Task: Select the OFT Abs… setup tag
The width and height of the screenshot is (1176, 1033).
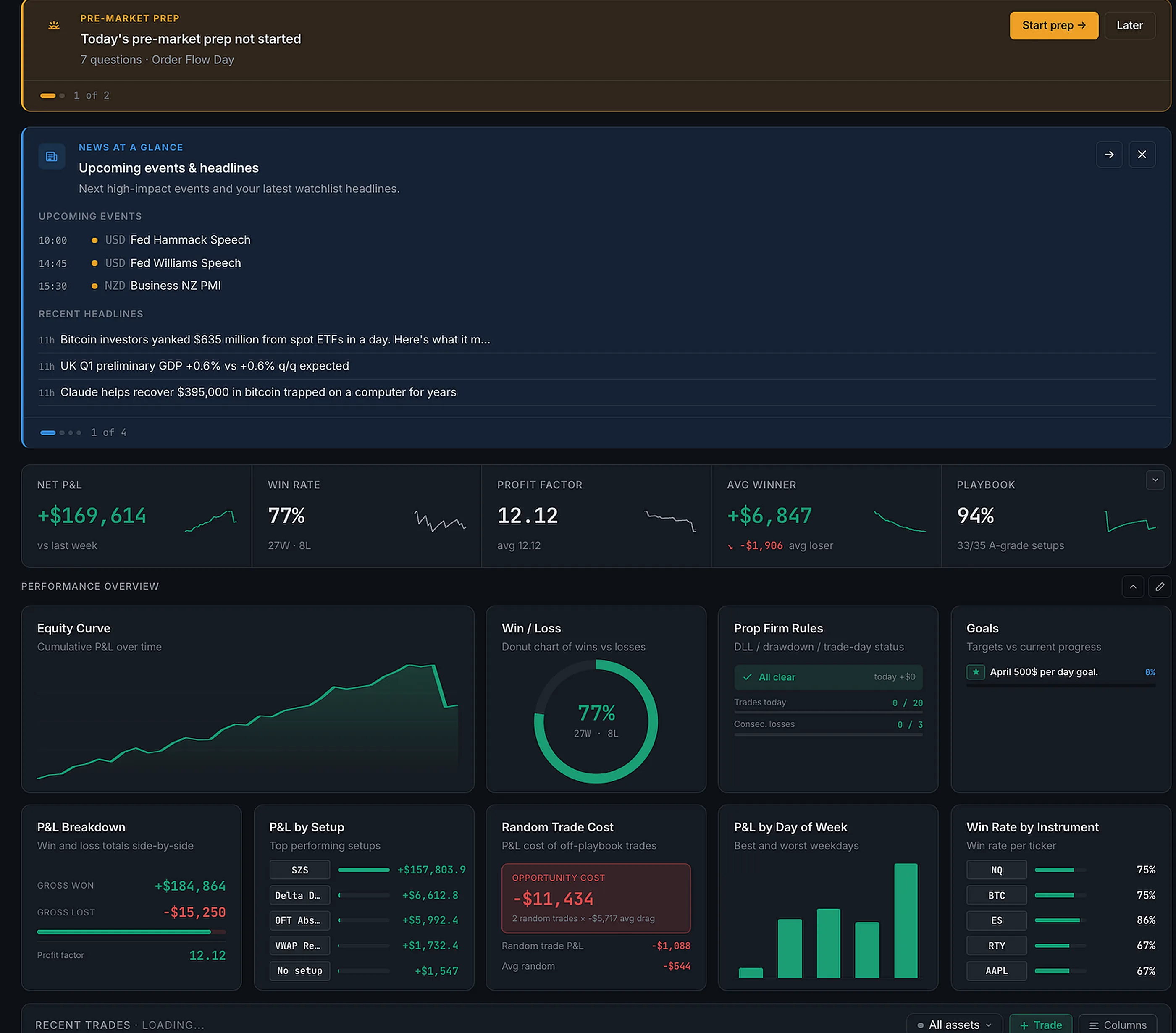Action: [300, 920]
